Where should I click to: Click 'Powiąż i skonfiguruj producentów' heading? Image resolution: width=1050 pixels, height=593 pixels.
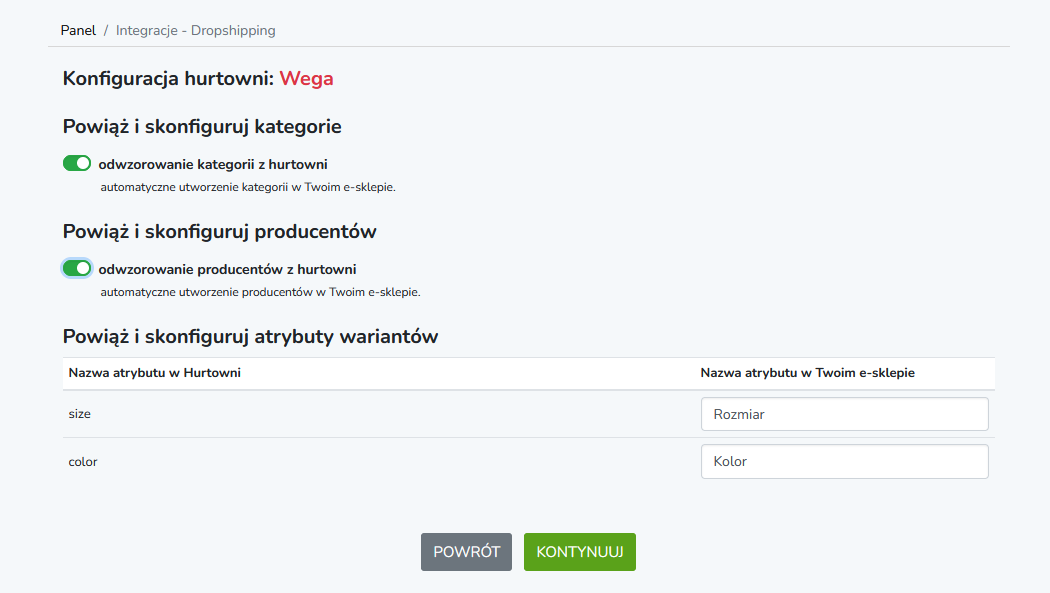click(220, 232)
